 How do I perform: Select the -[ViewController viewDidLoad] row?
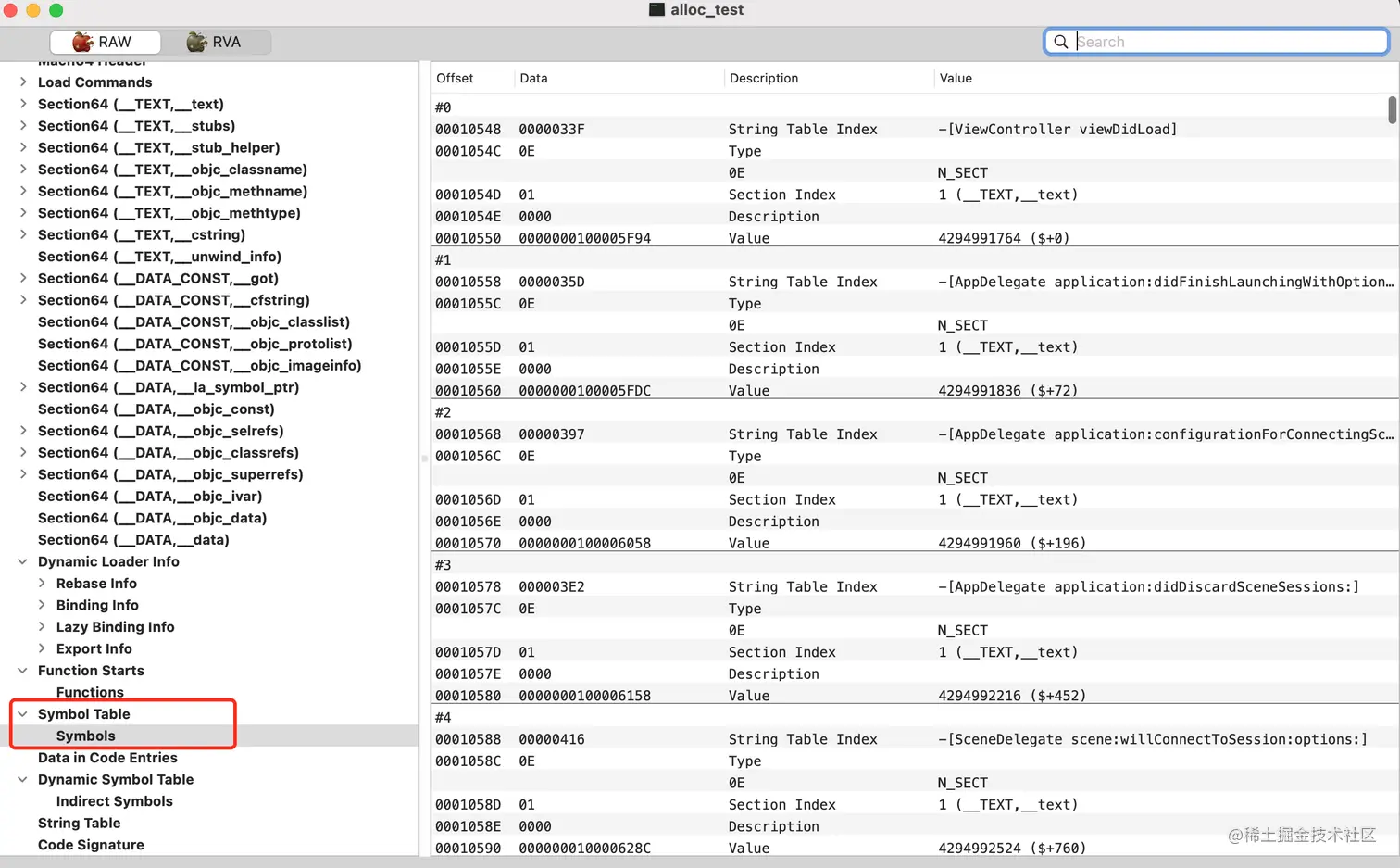pos(915,129)
